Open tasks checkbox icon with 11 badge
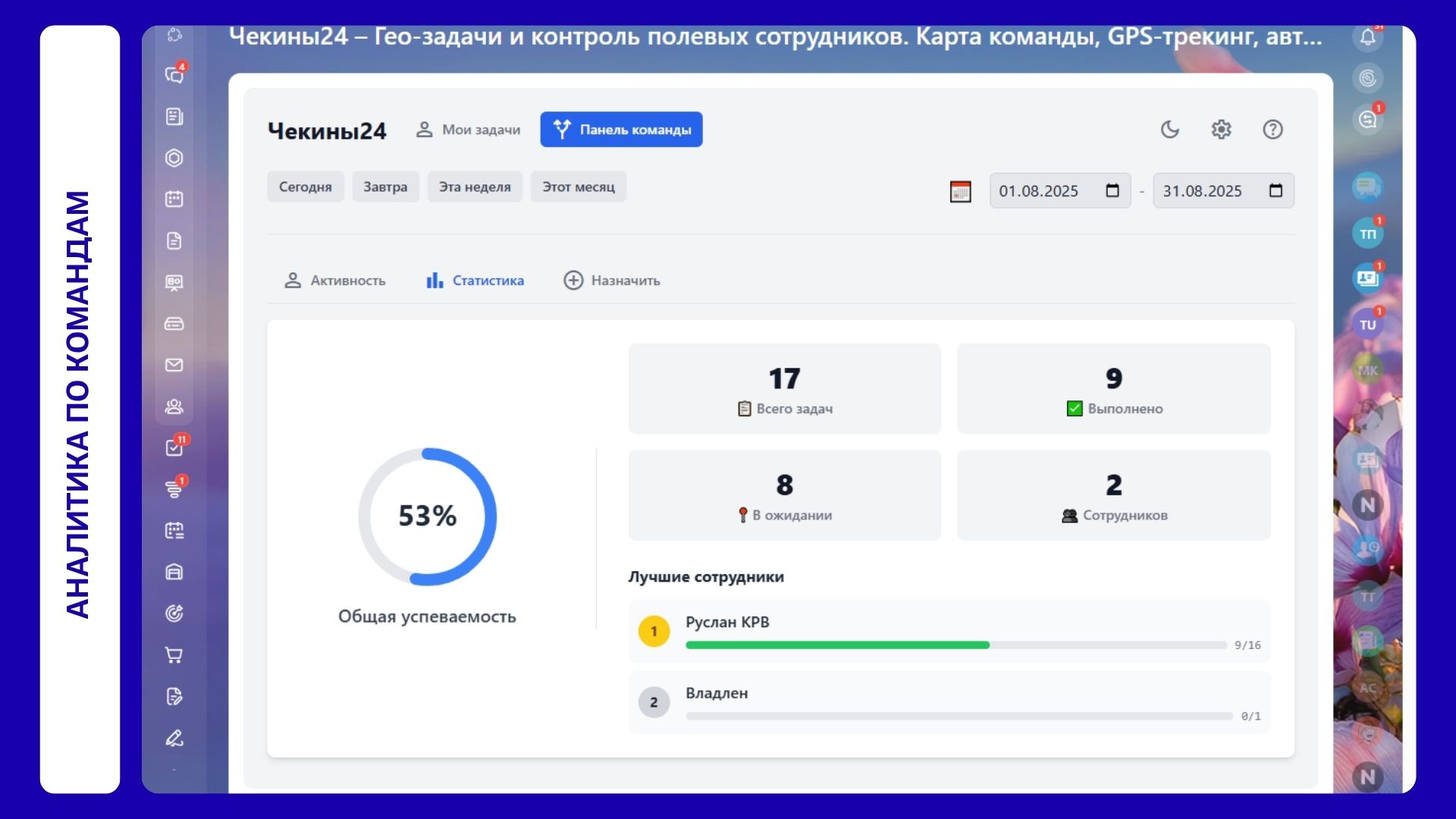The height and width of the screenshot is (819, 1456). click(174, 447)
